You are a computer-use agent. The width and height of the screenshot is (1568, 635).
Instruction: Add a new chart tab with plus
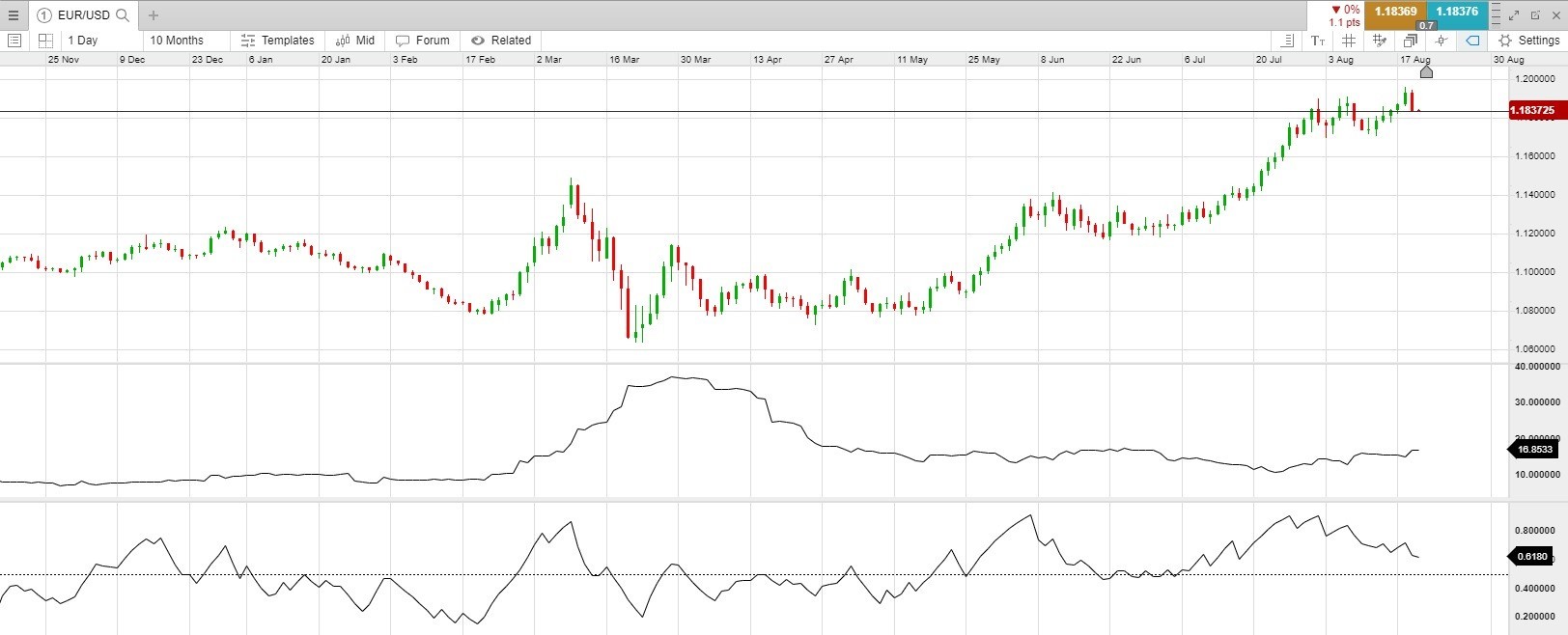click(154, 15)
